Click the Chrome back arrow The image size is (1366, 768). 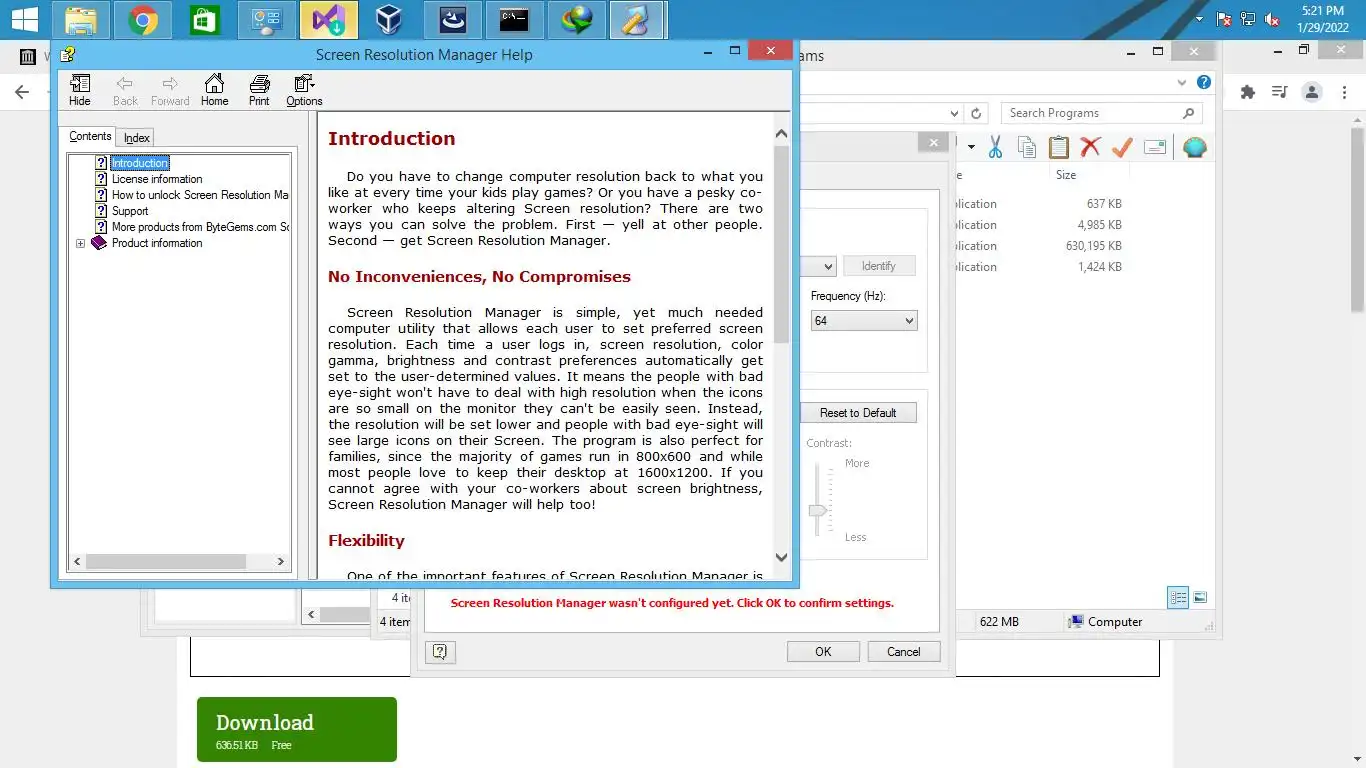point(22,92)
